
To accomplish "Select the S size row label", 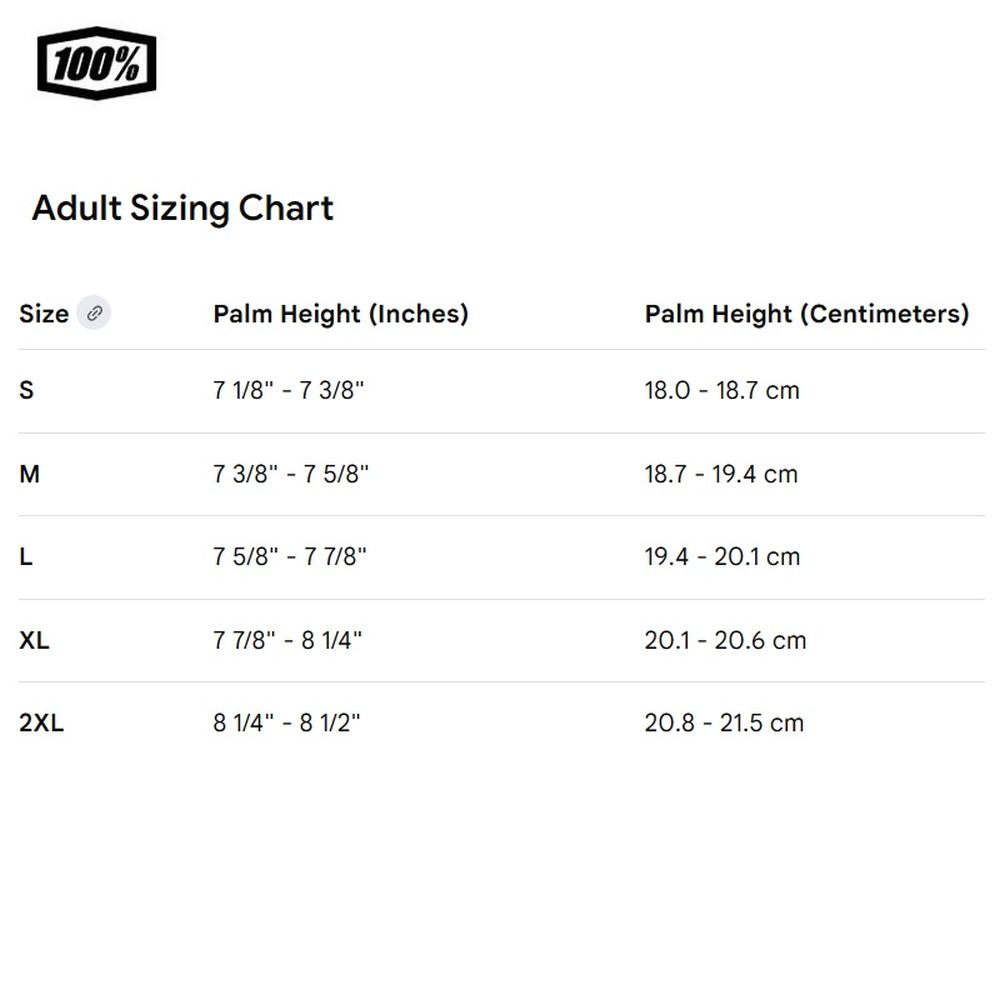I will [x=26, y=390].
